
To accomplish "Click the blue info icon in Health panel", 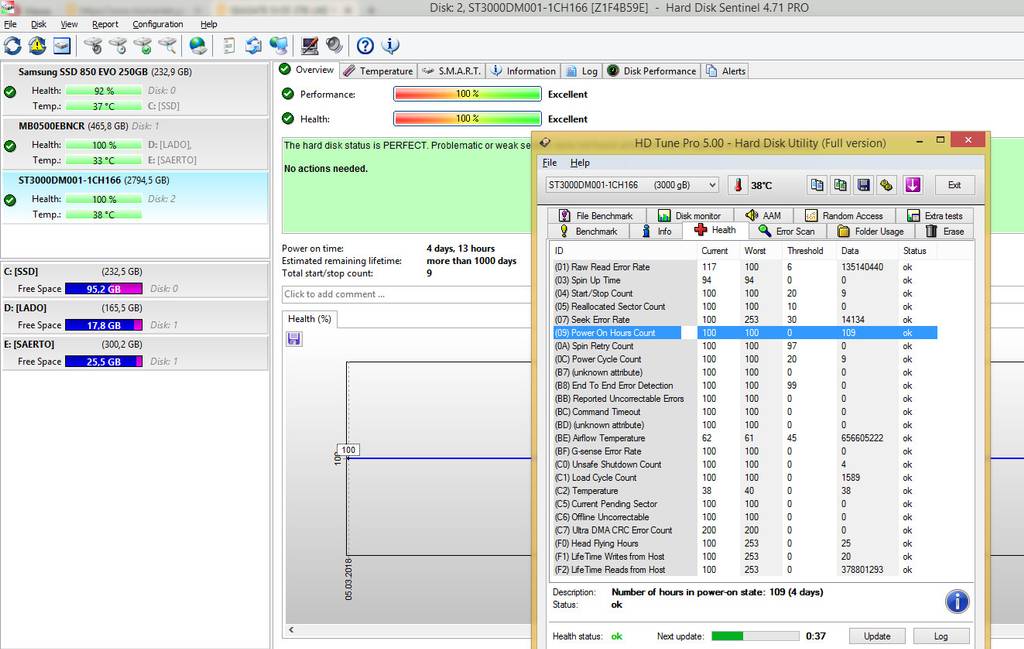I will pos(956,601).
